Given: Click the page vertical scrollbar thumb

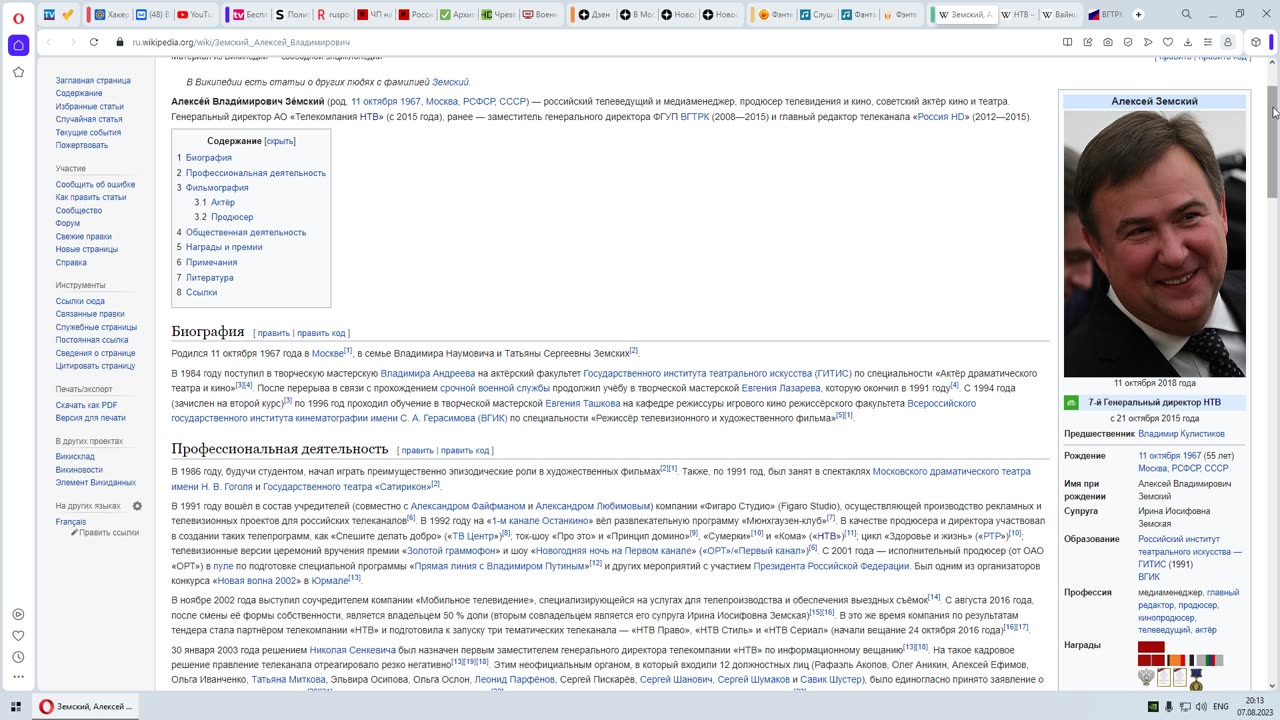Looking at the screenshot, I should 1272,141.
